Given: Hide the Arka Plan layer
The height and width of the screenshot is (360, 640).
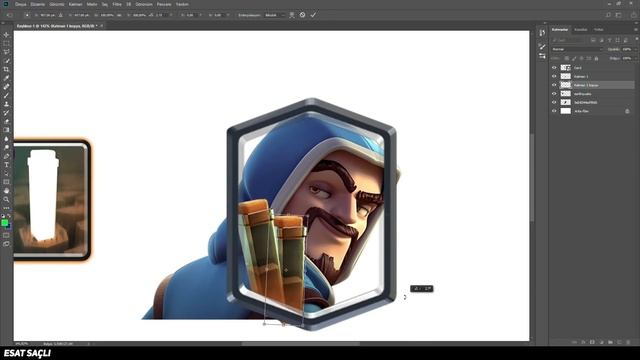Looking at the screenshot, I should (554, 111).
